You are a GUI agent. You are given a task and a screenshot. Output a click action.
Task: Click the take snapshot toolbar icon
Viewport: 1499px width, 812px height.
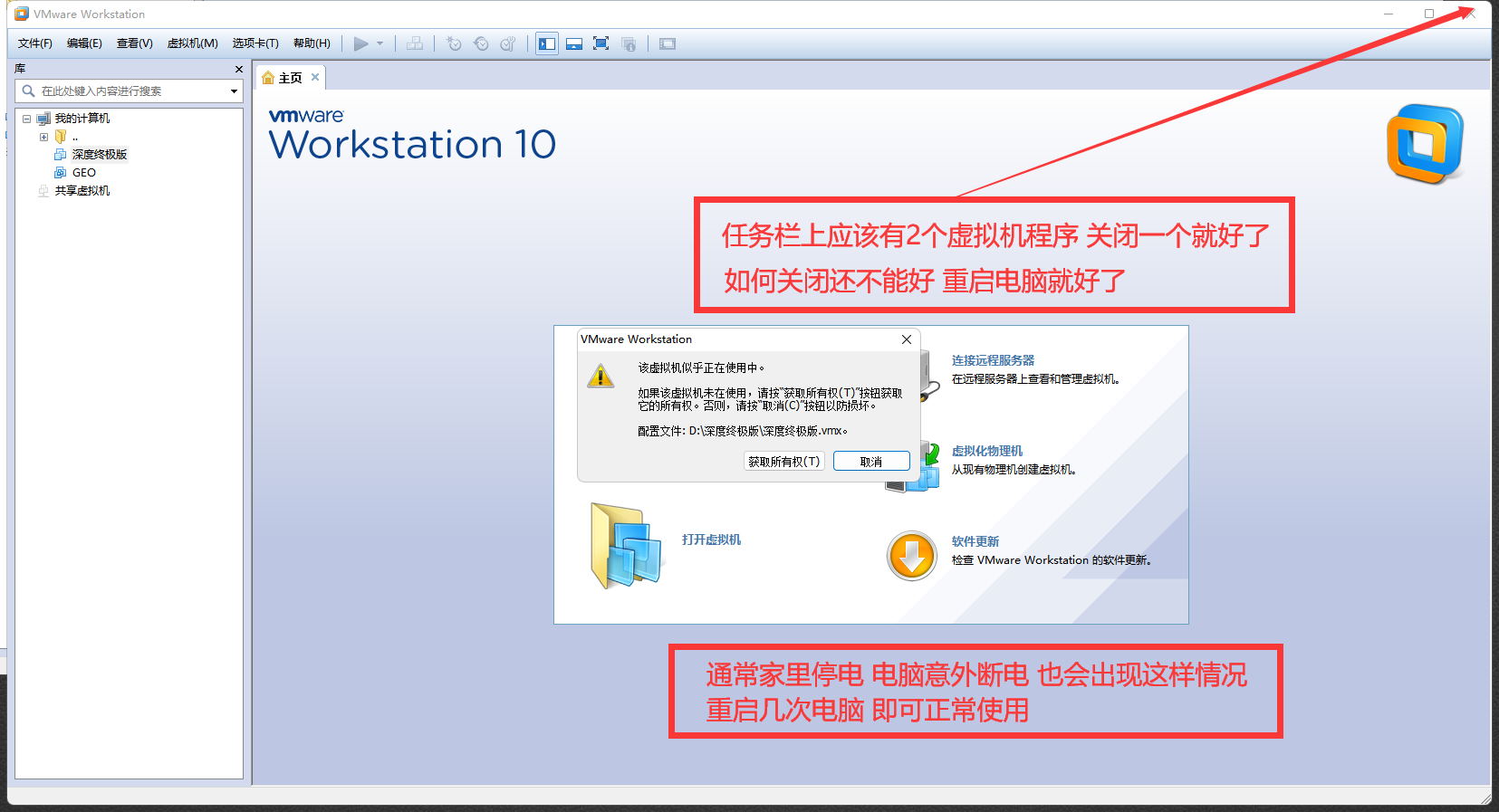(x=455, y=43)
